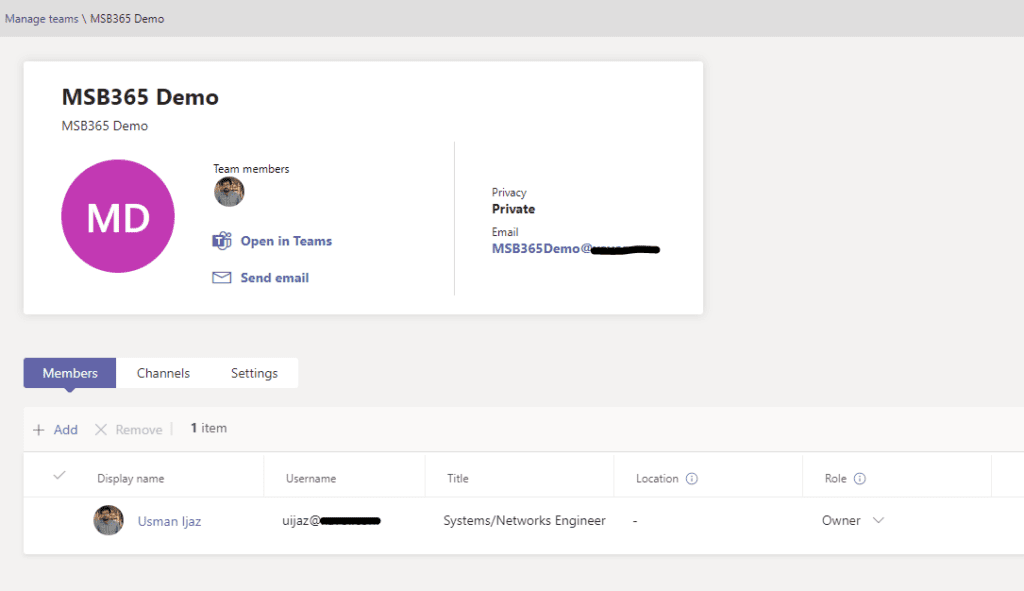
Task: Click the Team members label
Action: (x=251, y=168)
